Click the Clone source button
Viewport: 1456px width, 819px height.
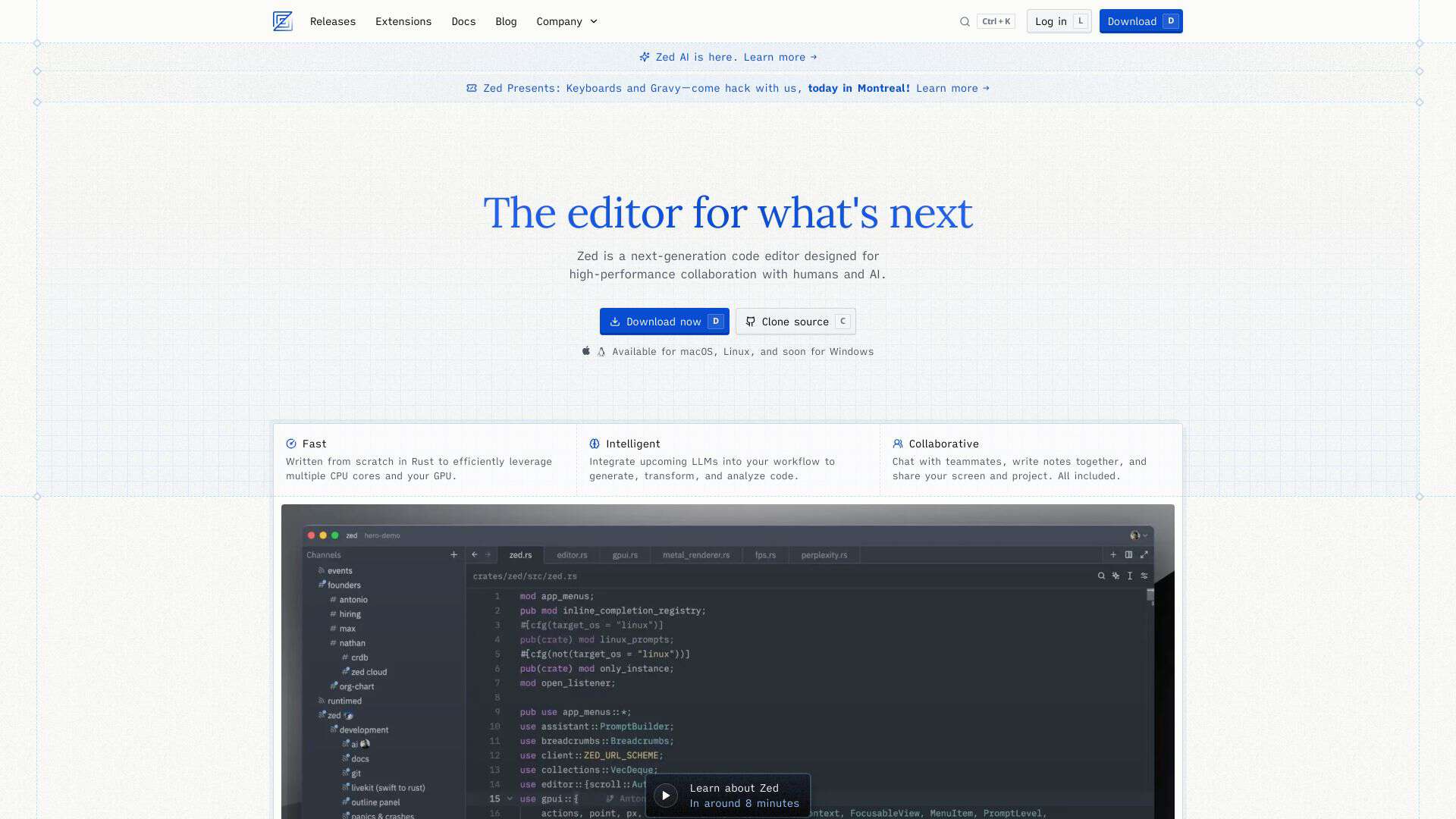coord(795,322)
